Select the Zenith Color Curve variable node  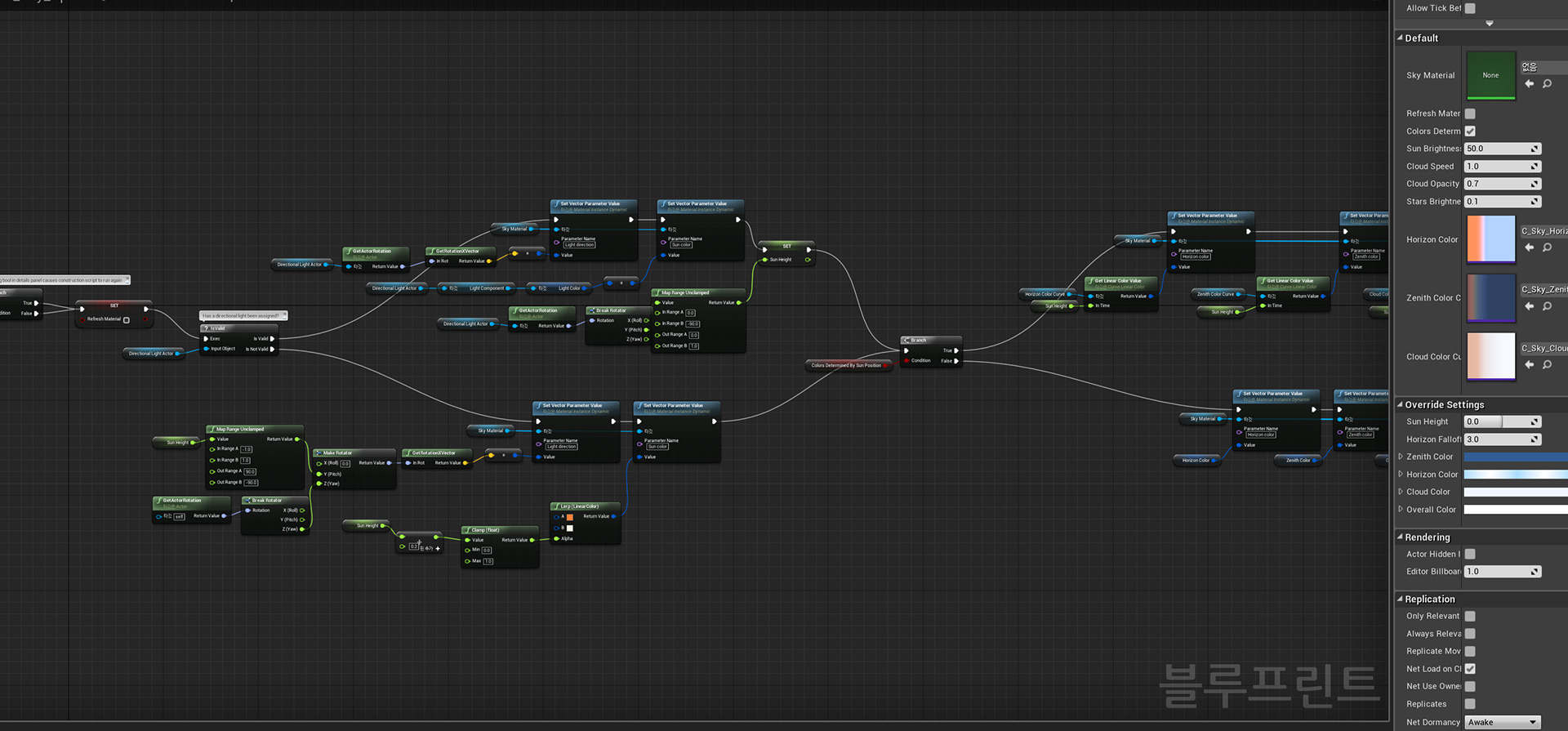(1219, 294)
